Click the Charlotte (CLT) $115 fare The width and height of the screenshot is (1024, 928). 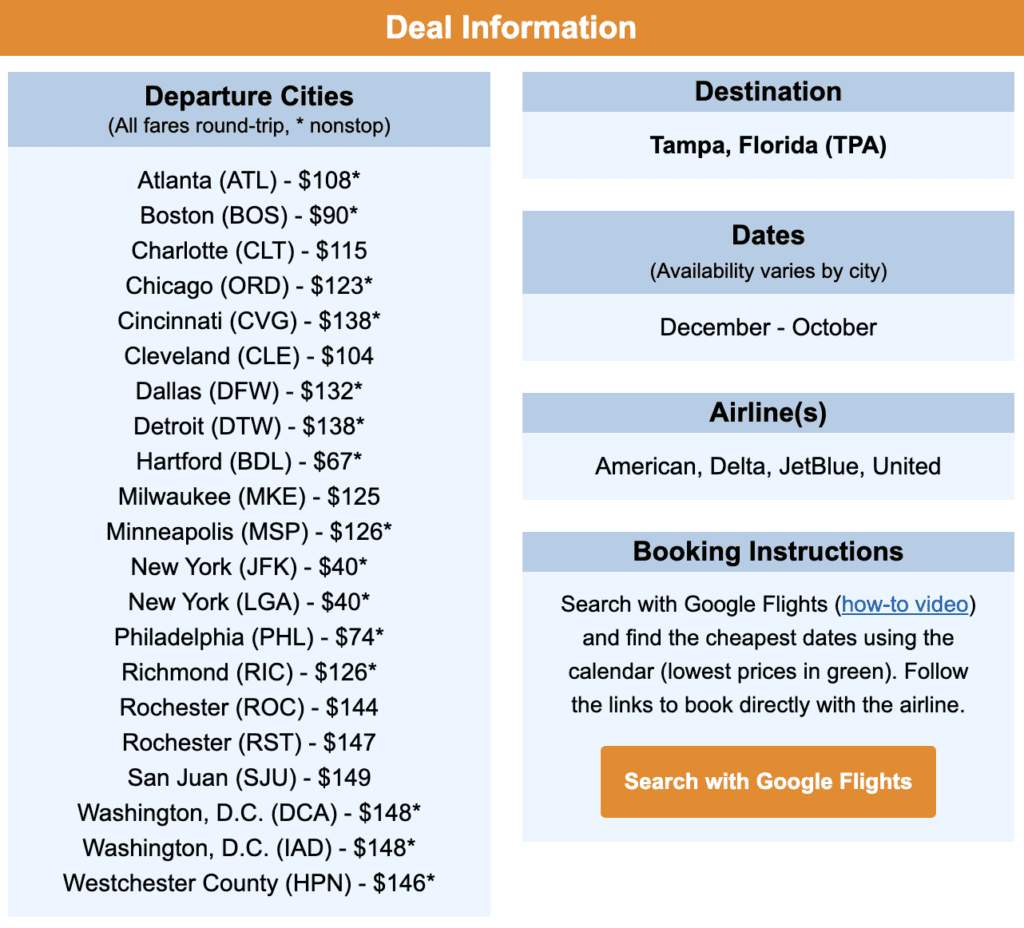249,250
